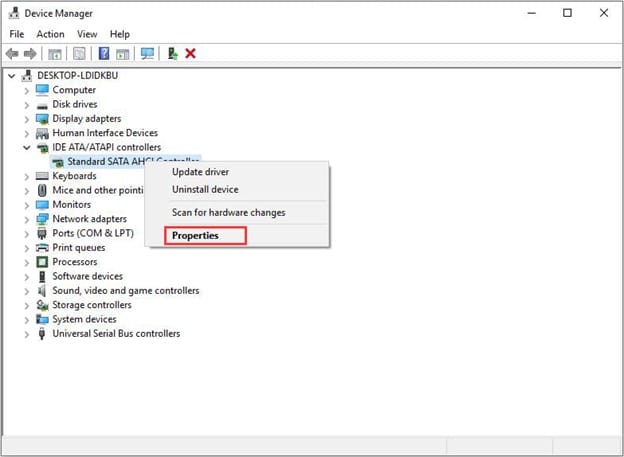
Task: Click the Forward arrow toolbar icon
Action: click(x=30, y=53)
